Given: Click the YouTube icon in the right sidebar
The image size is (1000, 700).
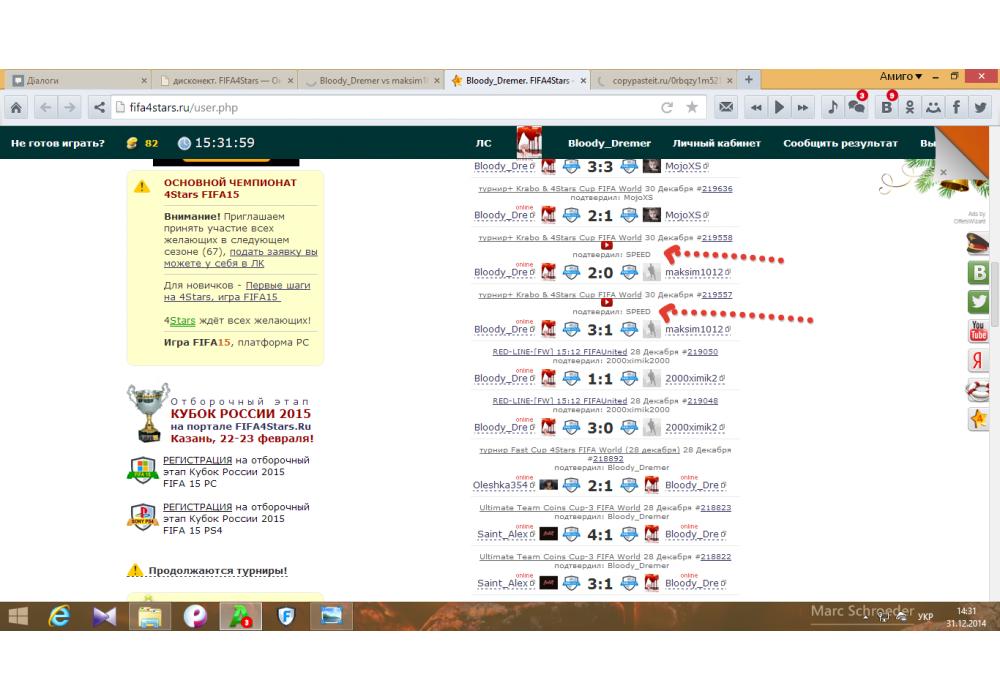Looking at the screenshot, I should (x=978, y=332).
